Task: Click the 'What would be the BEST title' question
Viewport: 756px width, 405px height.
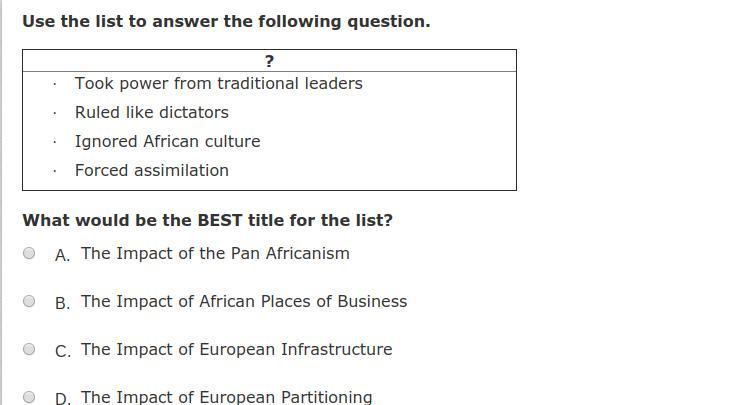Action: pyautogui.click(x=207, y=220)
